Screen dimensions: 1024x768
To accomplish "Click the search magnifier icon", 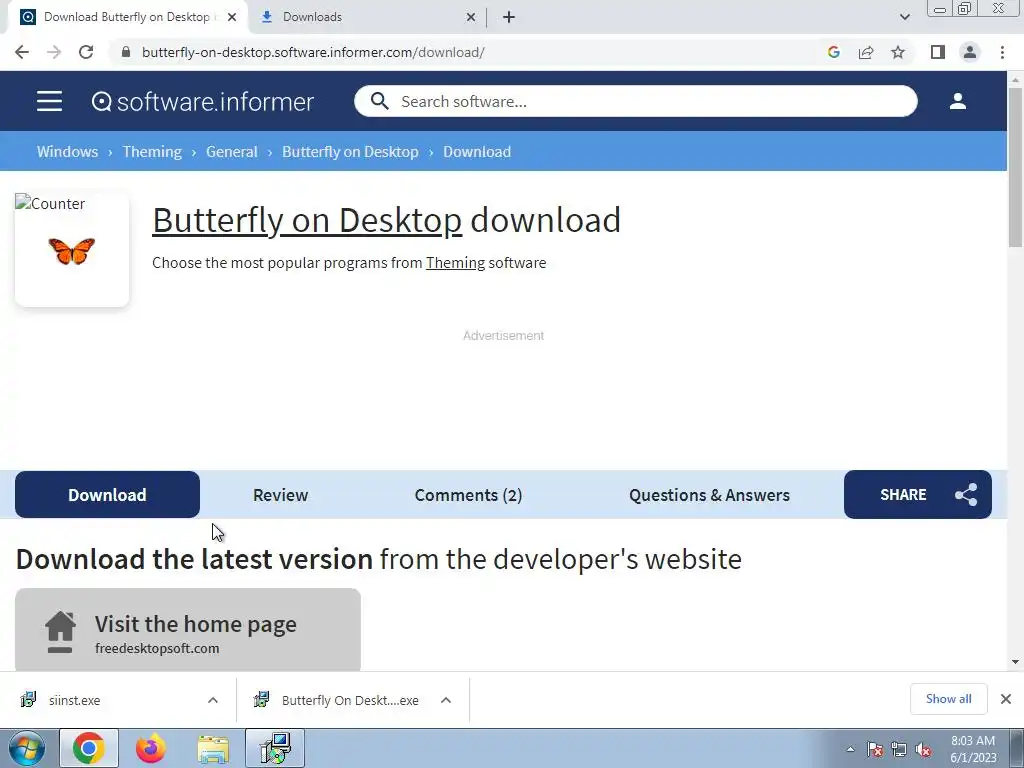I will (x=379, y=101).
